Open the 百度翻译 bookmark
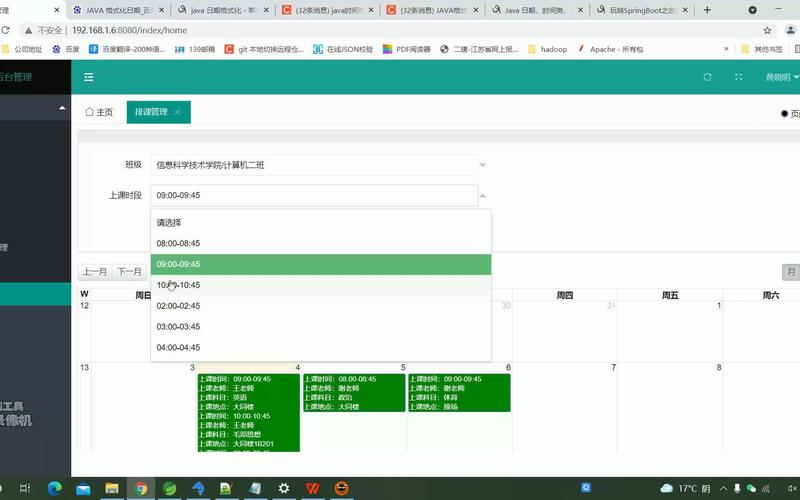Viewport: 800px width, 500px height. [127, 49]
